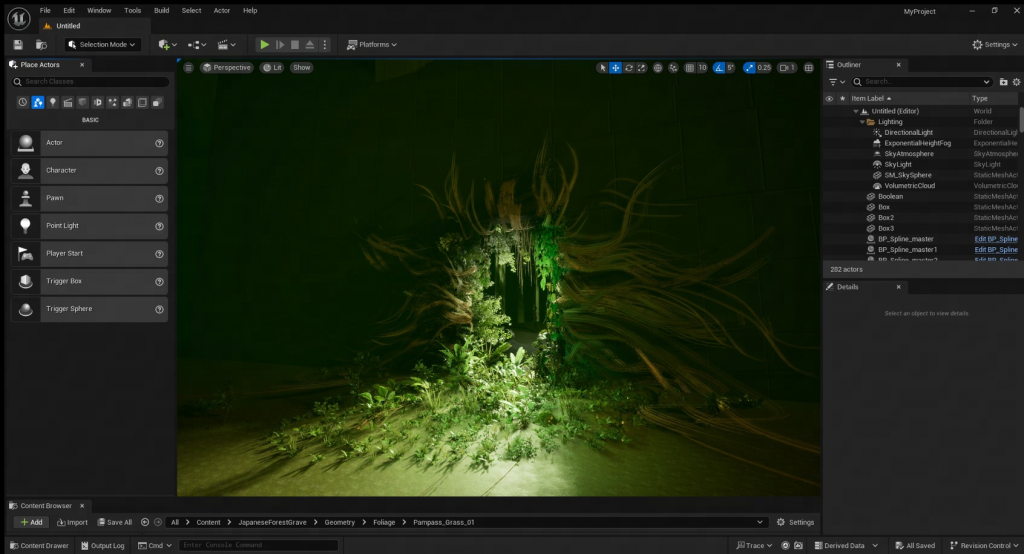Open the Build menu
The image size is (1024, 554).
click(x=161, y=10)
